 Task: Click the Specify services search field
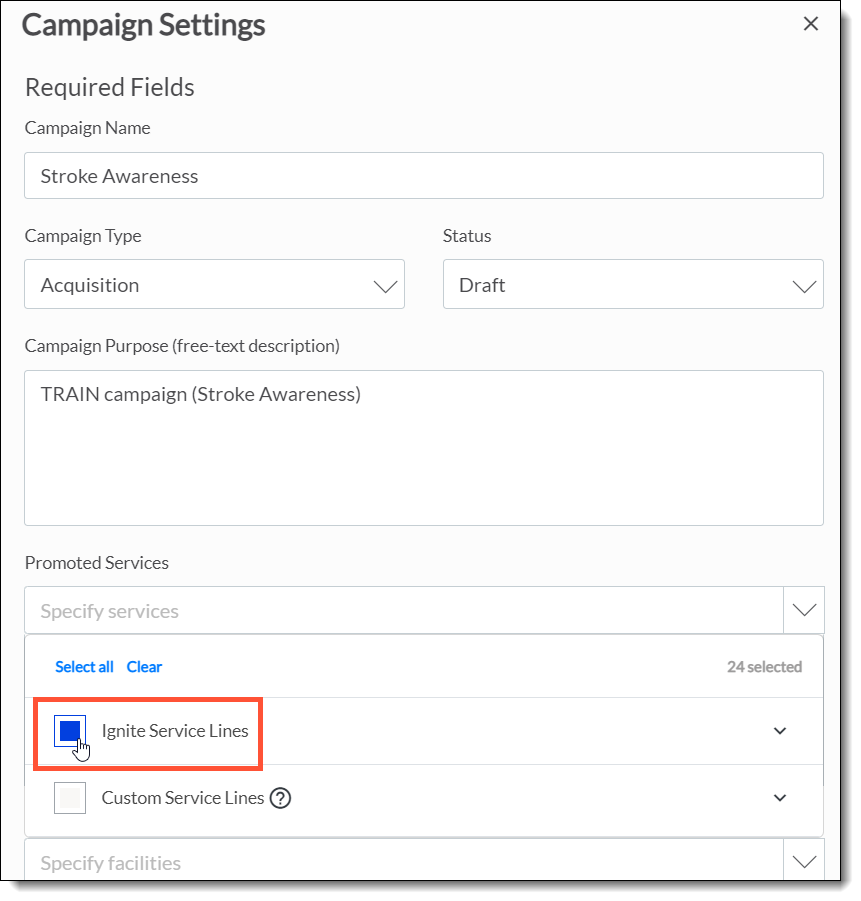point(400,610)
